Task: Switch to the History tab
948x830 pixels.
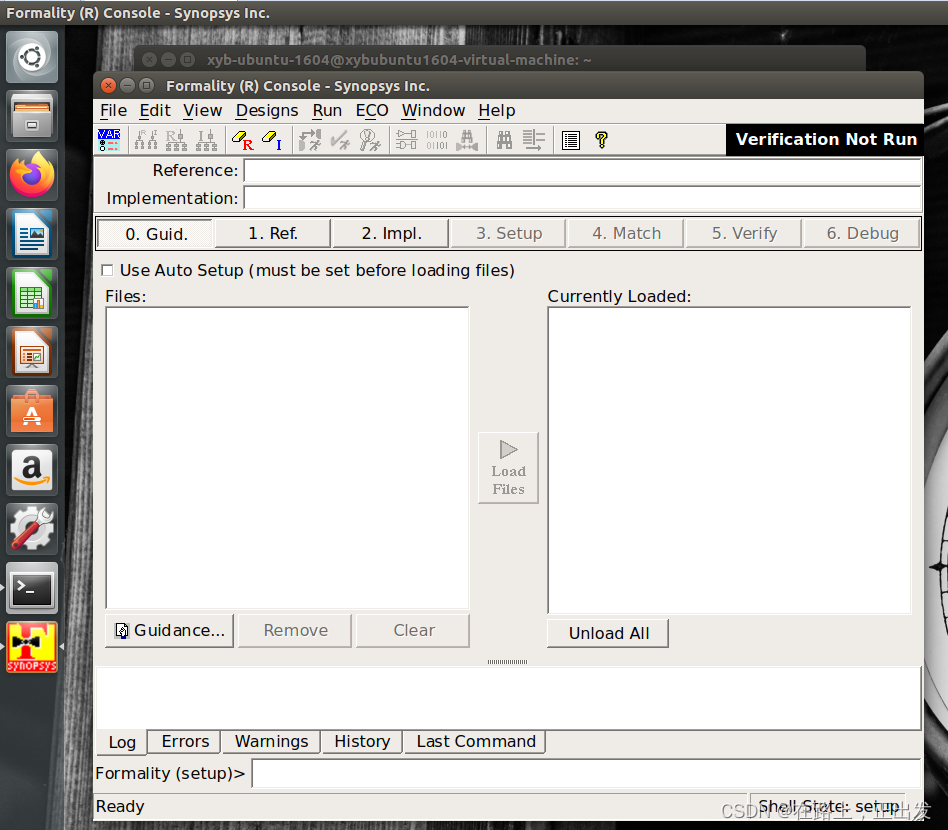Action: [x=362, y=741]
